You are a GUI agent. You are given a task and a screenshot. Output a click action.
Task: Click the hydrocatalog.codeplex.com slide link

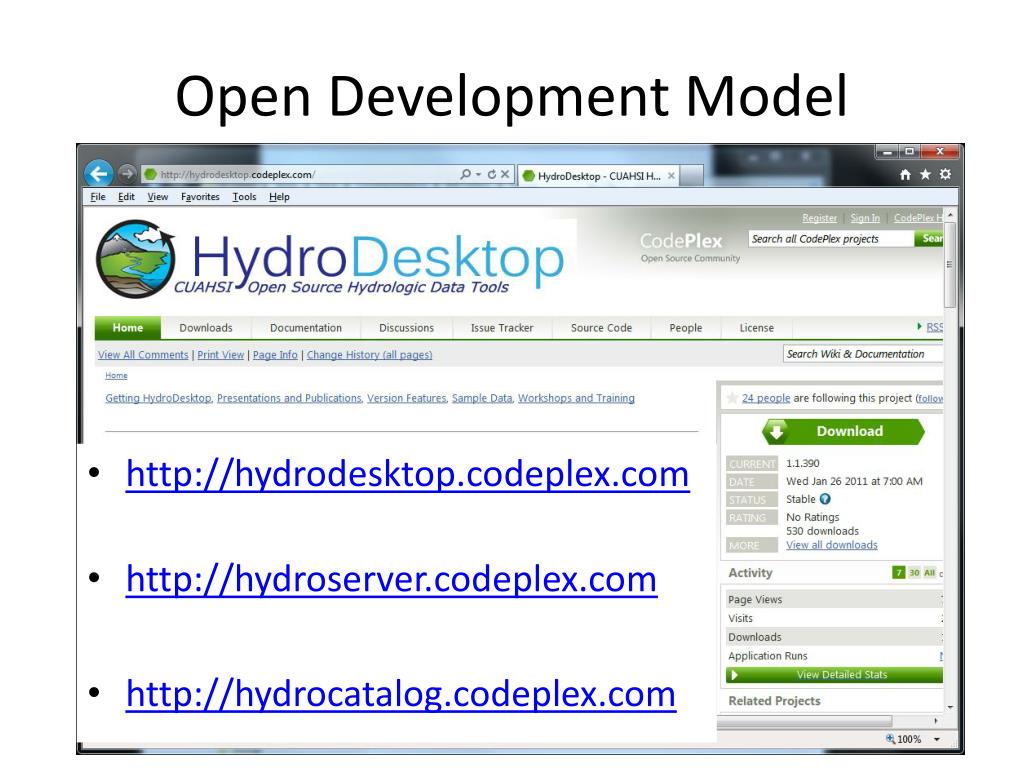pos(401,694)
